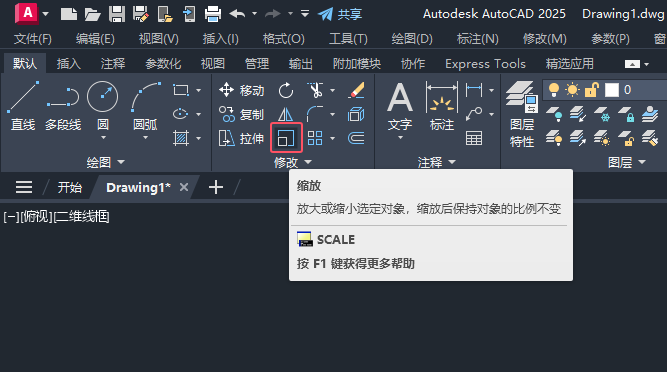Expand the Layers (图层) panel

(627, 162)
